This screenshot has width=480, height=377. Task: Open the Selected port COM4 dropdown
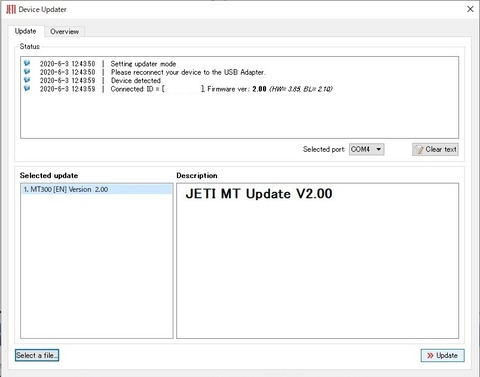(x=366, y=149)
